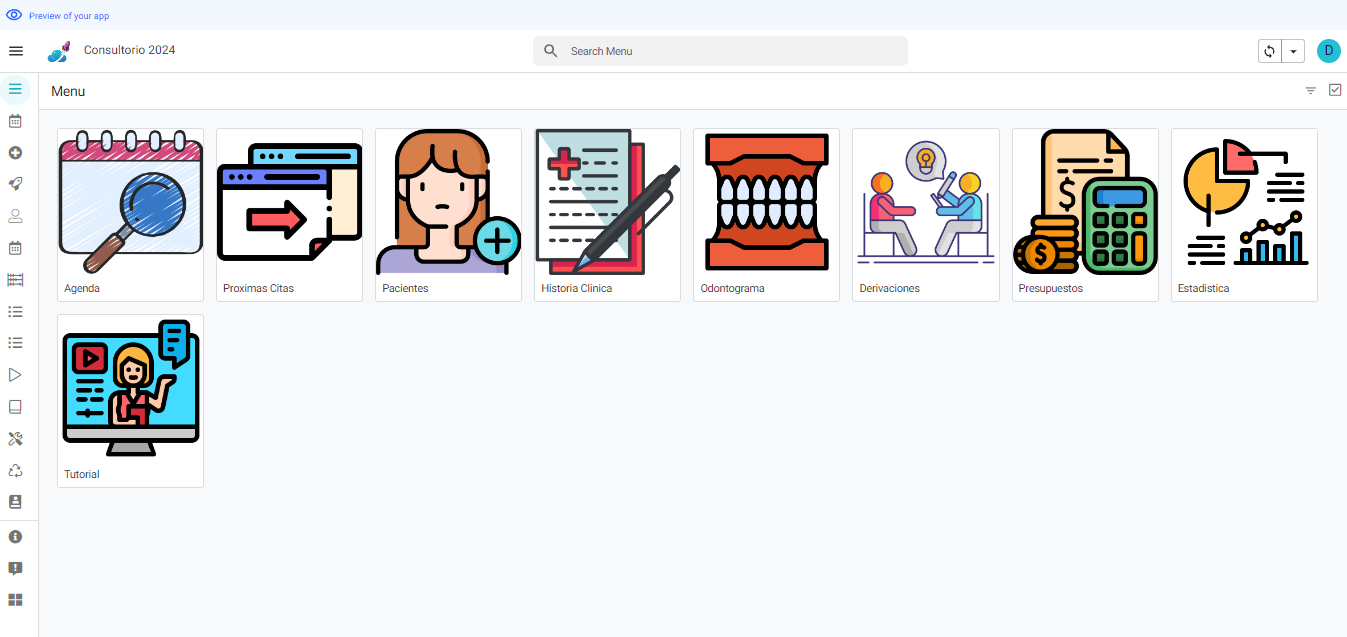Open the filter icon in Menu header
The height and width of the screenshot is (637, 1347).
[x=1310, y=91]
